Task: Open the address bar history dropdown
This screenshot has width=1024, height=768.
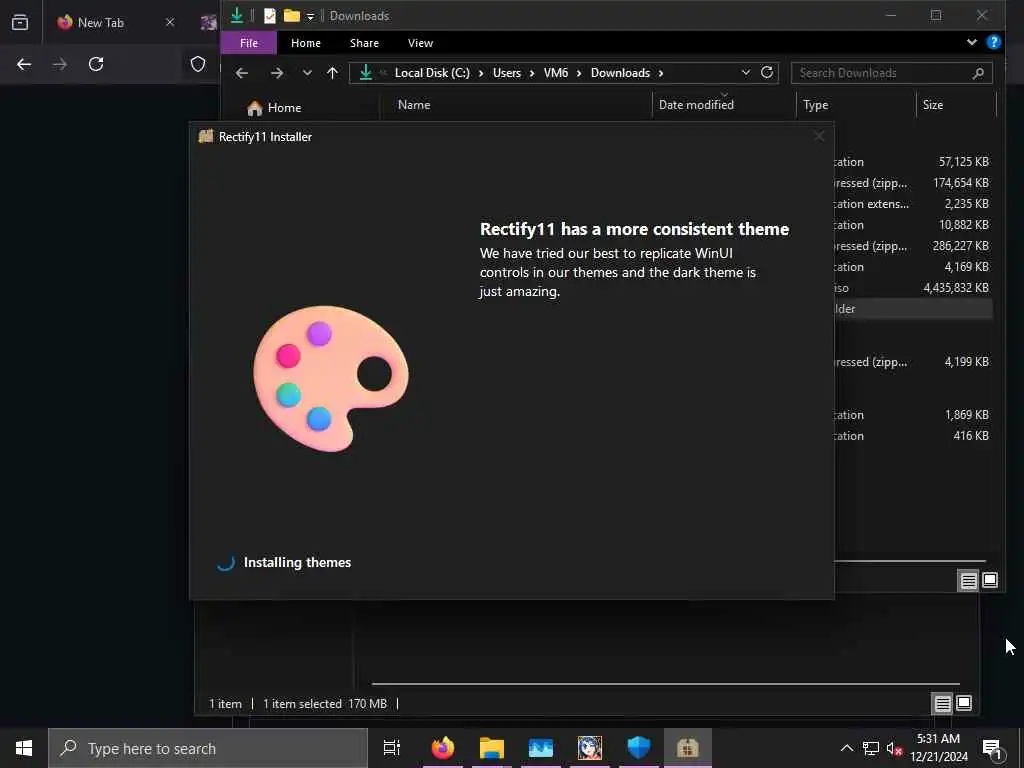Action: click(745, 72)
